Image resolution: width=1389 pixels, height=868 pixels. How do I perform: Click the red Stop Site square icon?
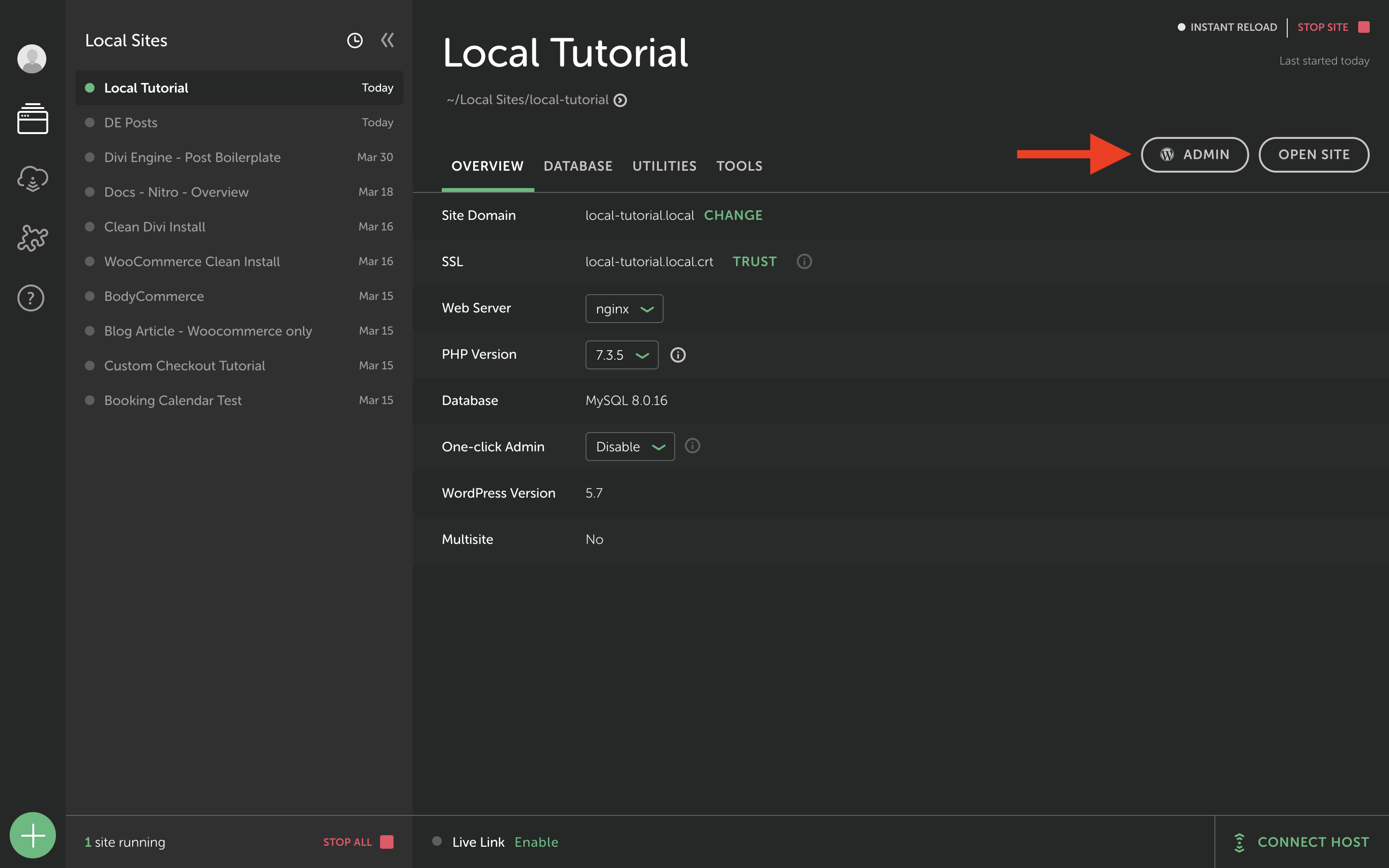[x=1364, y=27]
